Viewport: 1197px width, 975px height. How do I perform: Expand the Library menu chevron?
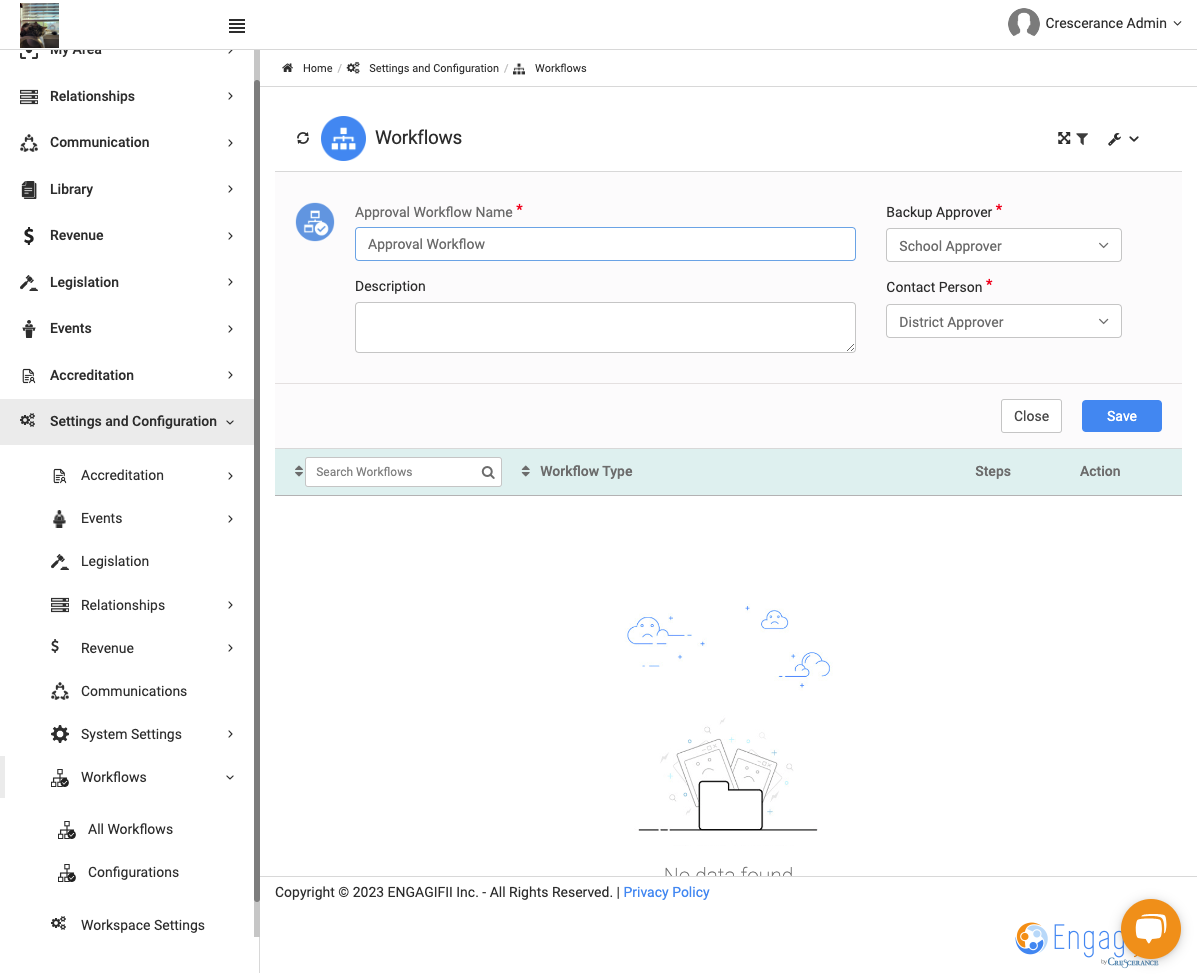230,189
